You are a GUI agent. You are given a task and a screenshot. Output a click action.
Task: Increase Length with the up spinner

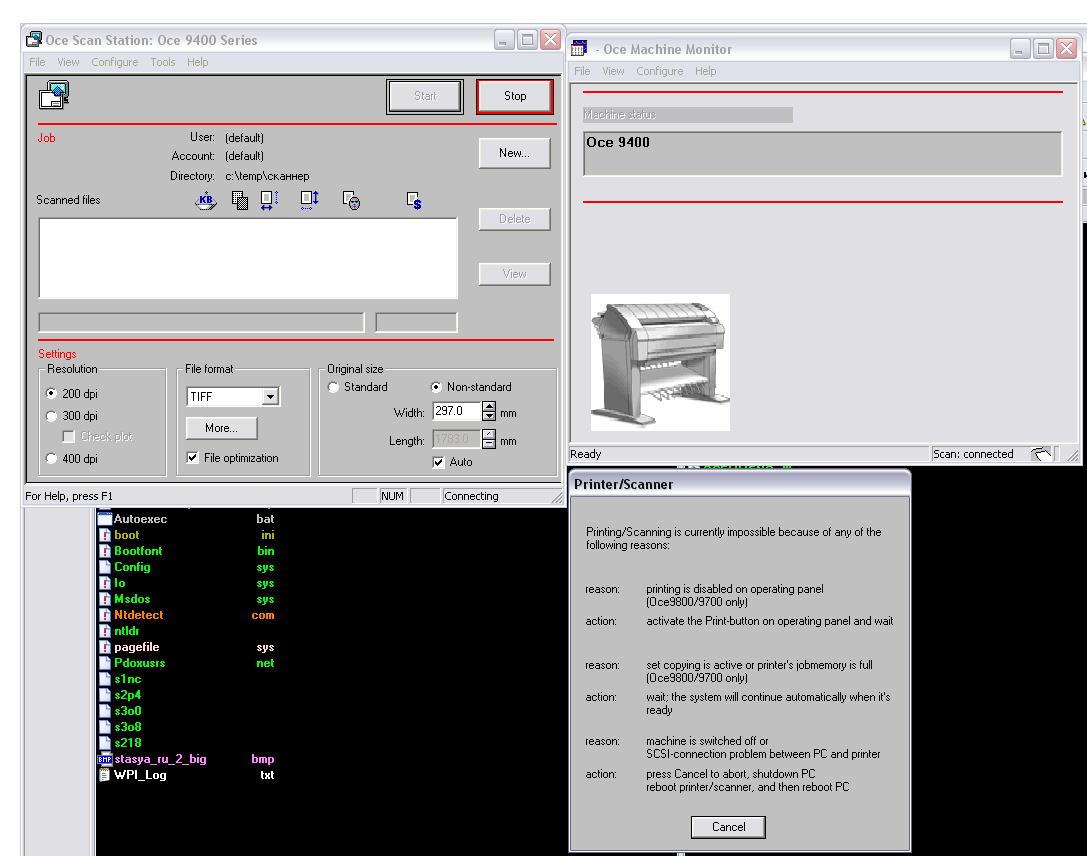tap(489, 435)
